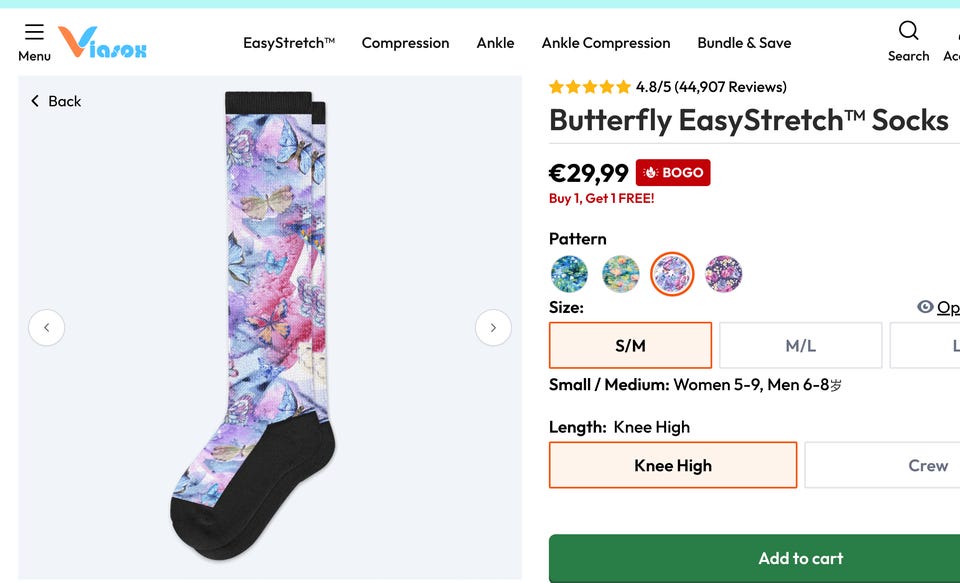This screenshot has width=960, height=583.
Task: Choose the Knee High length option
Action: [673, 465]
